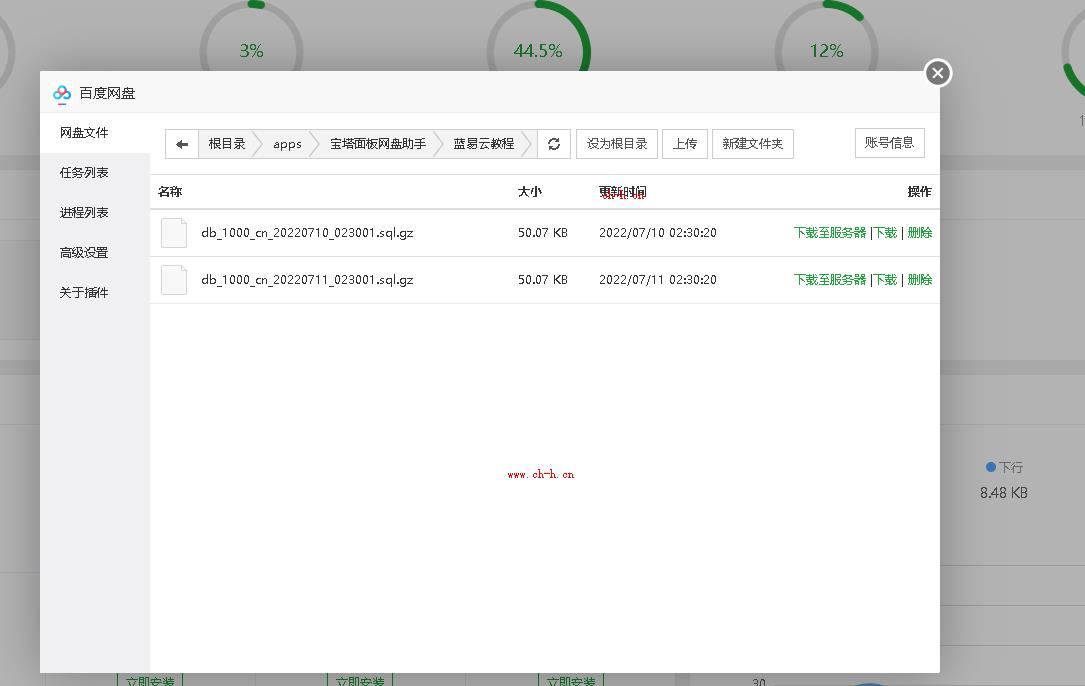This screenshot has width=1085, height=686.
Task: Open 账号信息
Action: coord(890,143)
